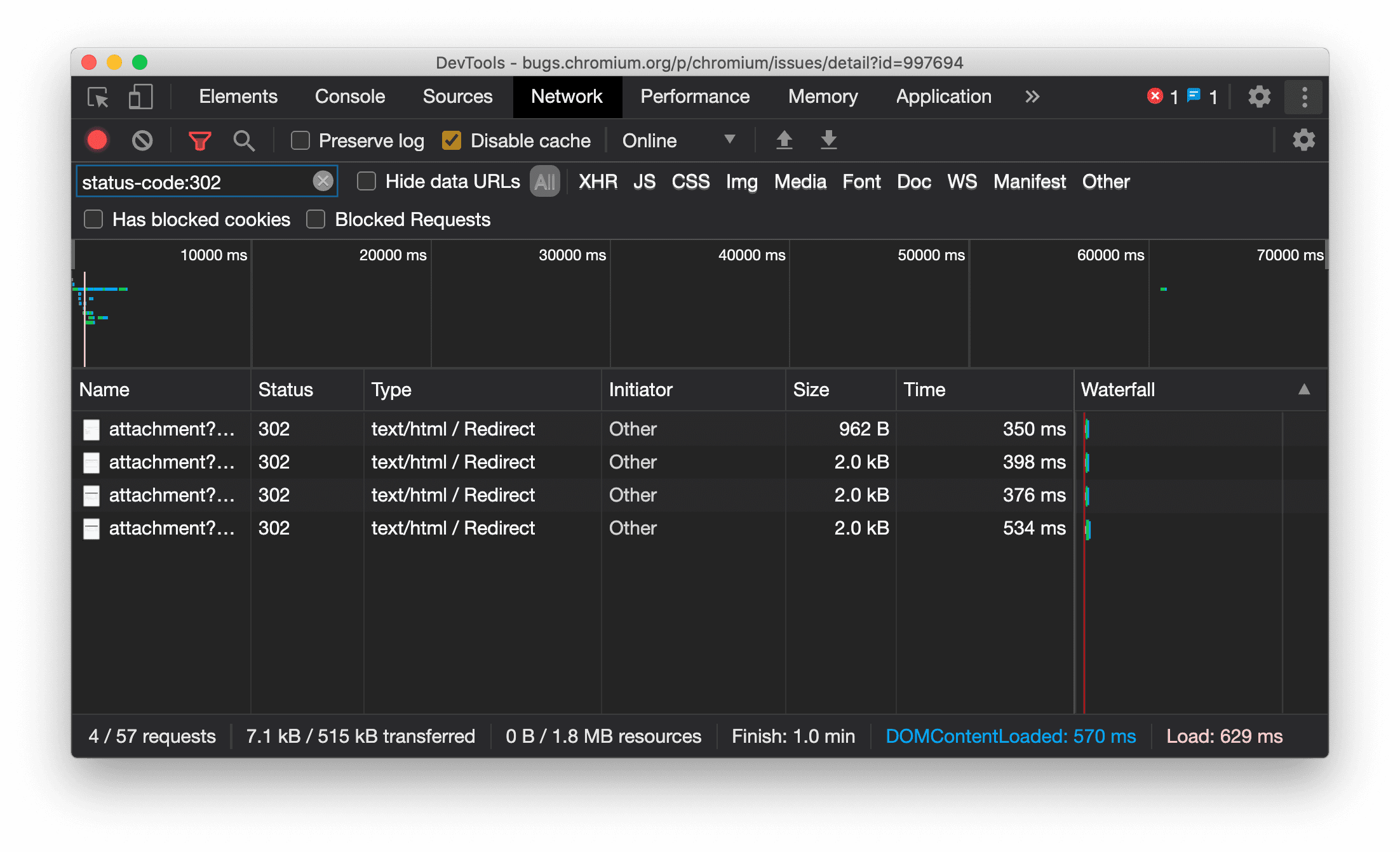This screenshot has width=1400, height=852.
Task: Click the import HAR file upload icon
Action: (x=785, y=140)
